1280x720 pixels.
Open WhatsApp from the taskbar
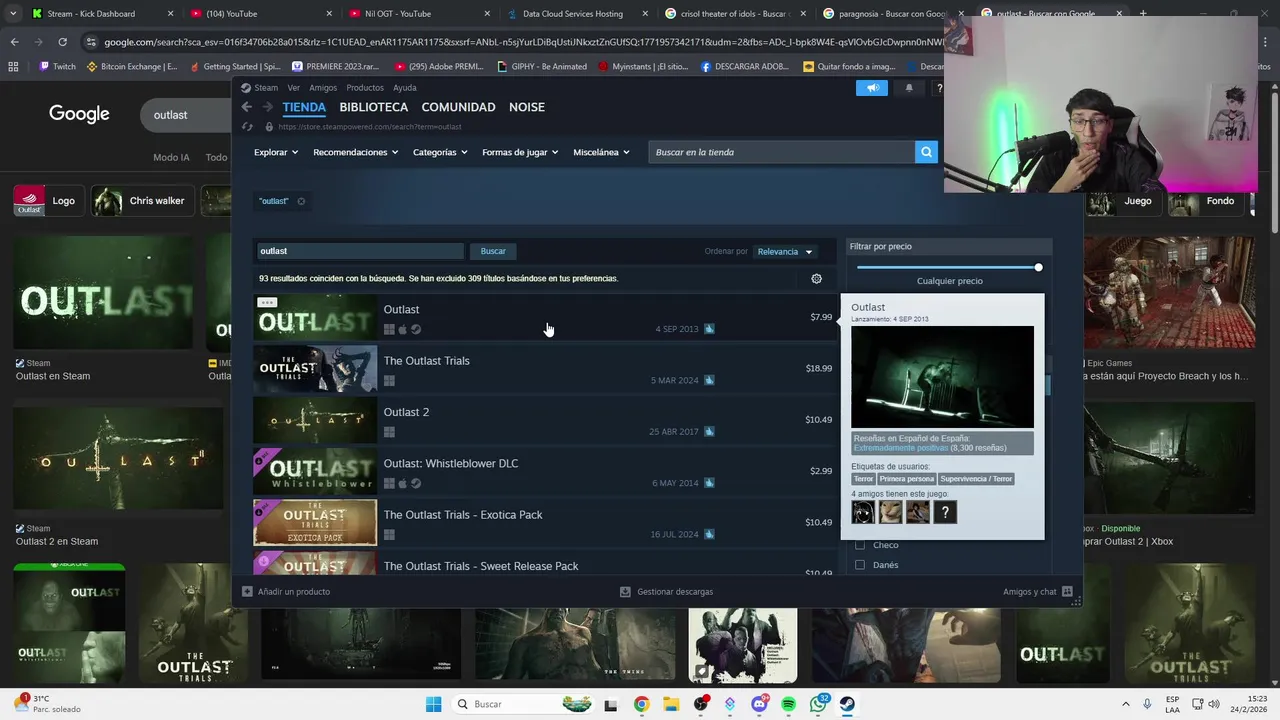[x=818, y=704]
